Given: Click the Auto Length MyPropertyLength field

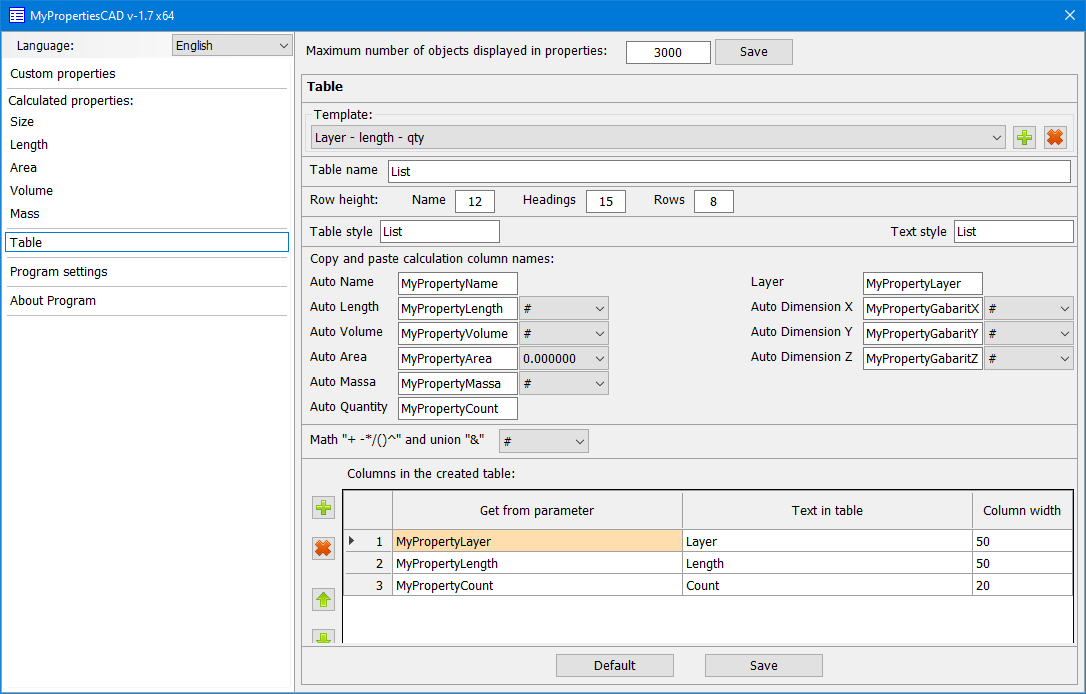Looking at the screenshot, I should [458, 309].
